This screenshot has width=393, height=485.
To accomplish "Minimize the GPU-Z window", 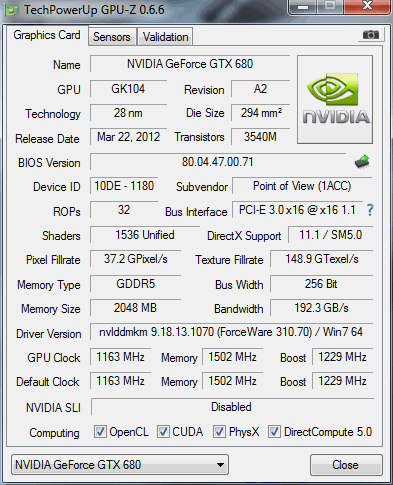I will [303, 7].
